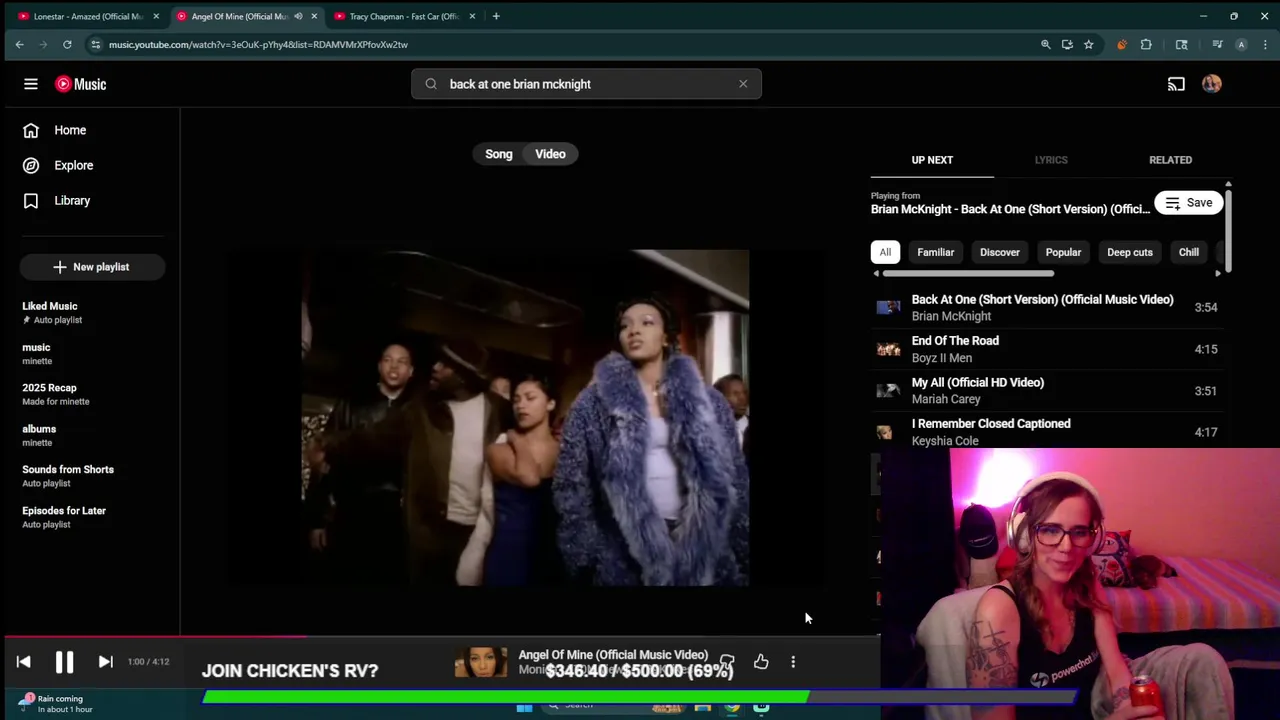Click the Angel Of Mine album thumbnail

[x=481, y=662]
